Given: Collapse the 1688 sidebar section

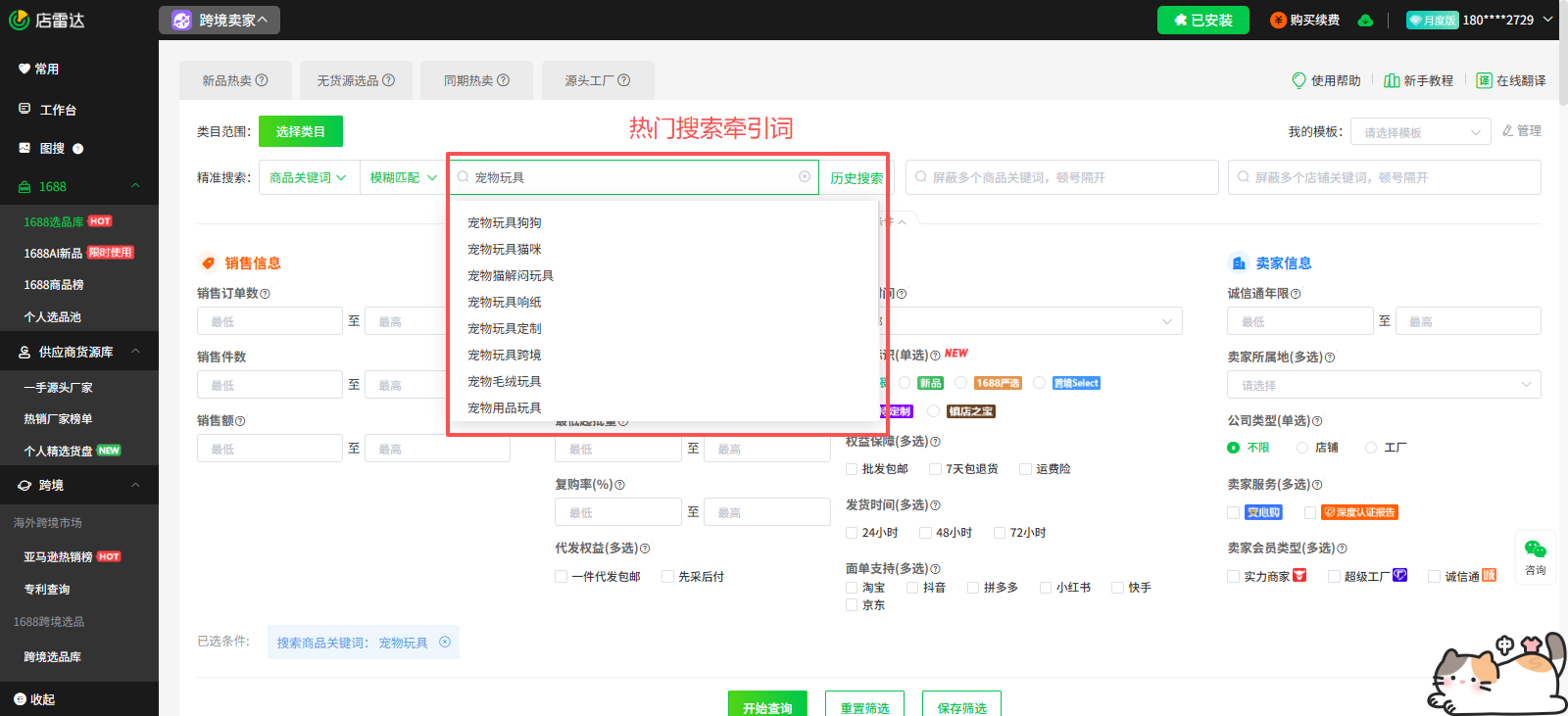Looking at the screenshot, I should pyautogui.click(x=135, y=186).
